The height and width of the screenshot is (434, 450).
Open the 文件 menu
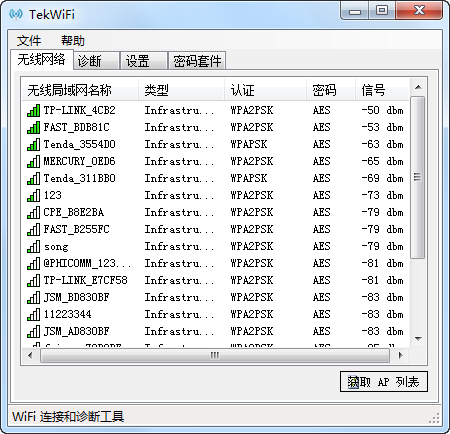tap(29, 41)
